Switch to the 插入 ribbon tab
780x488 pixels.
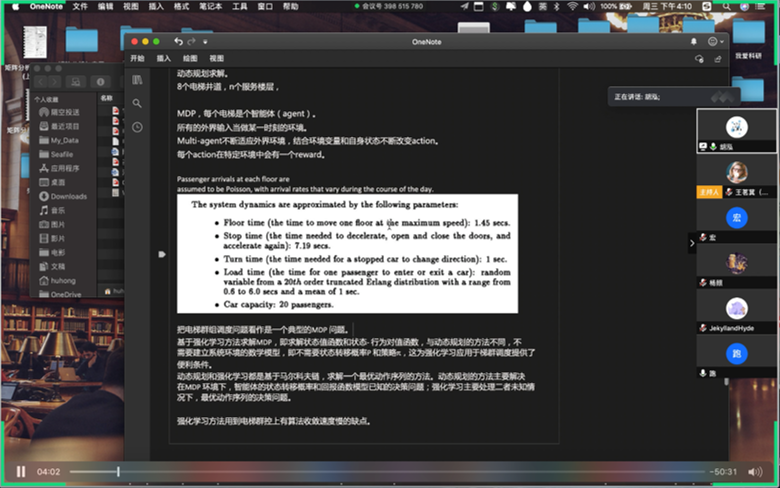pyautogui.click(x=163, y=59)
